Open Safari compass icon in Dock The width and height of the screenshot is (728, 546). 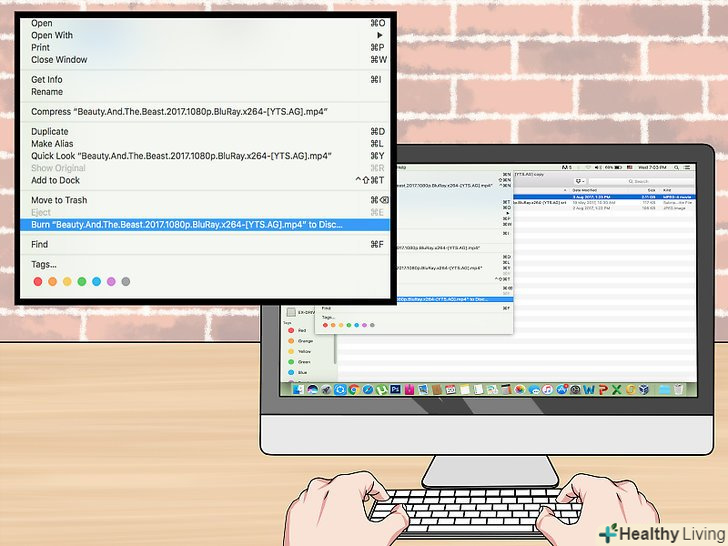pos(368,390)
